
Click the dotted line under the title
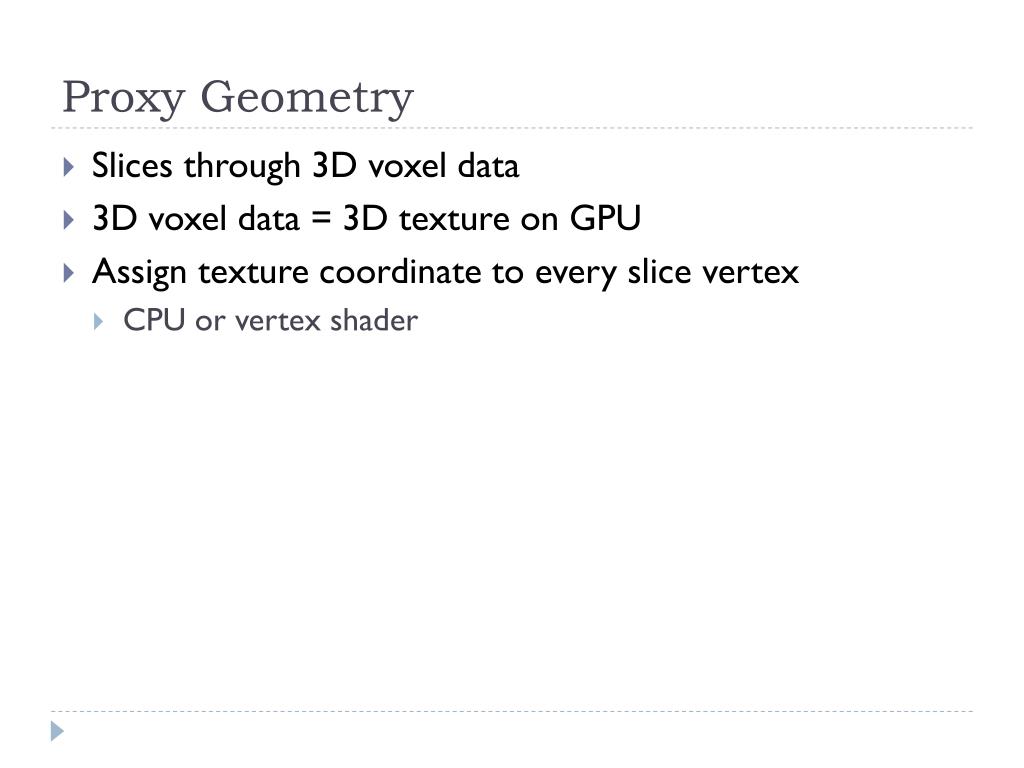[x=512, y=128]
